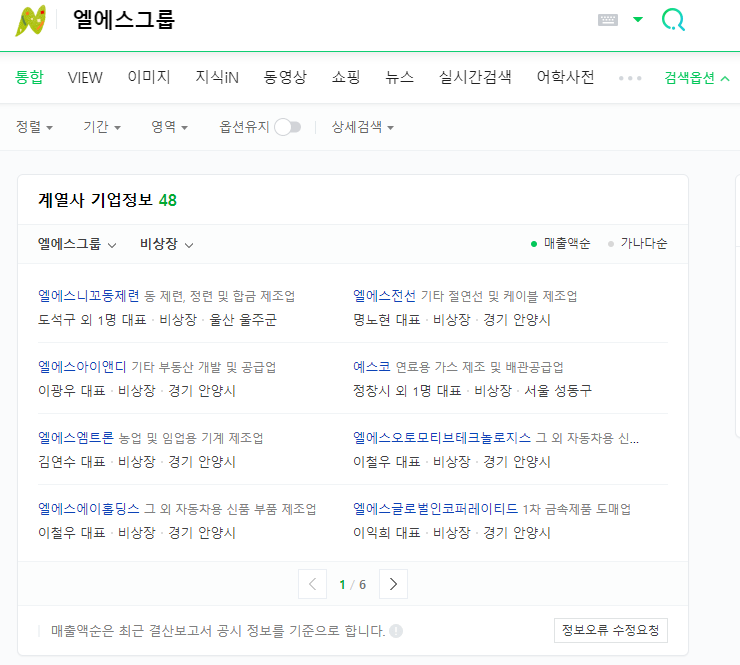Image resolution: width=740 pixels, height=665 pixels.
Task: Click the 정보오류 수정요청 button
Action: click(611, 630)
